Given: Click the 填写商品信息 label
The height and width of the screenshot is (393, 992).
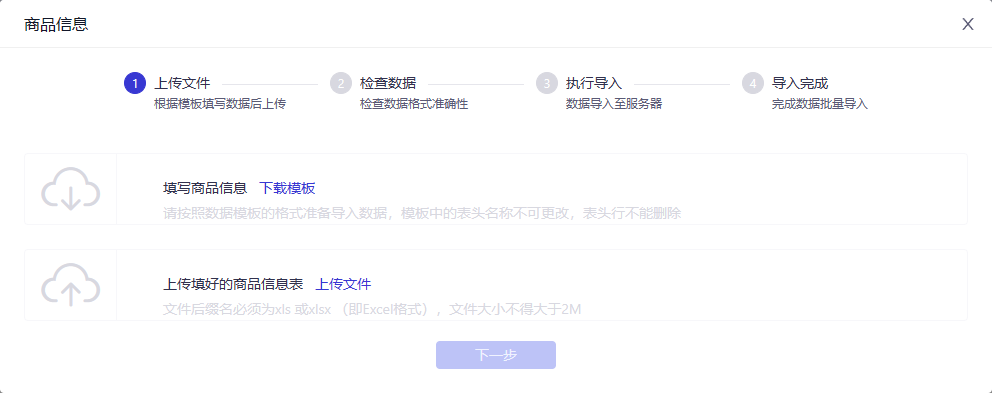Looking at the screenshot, I should coord(205,188).
